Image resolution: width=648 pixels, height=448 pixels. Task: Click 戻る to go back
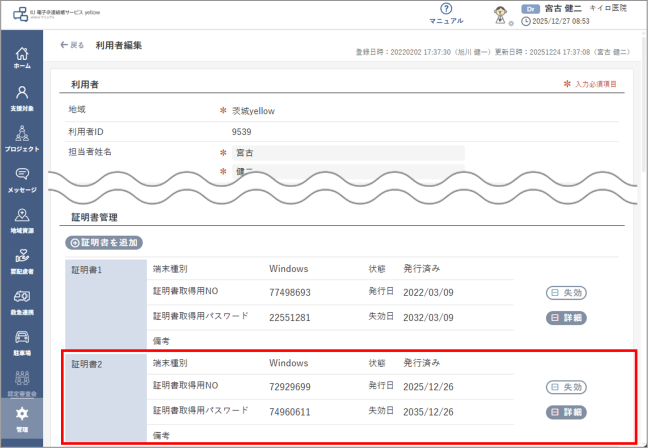pos(72,46)
